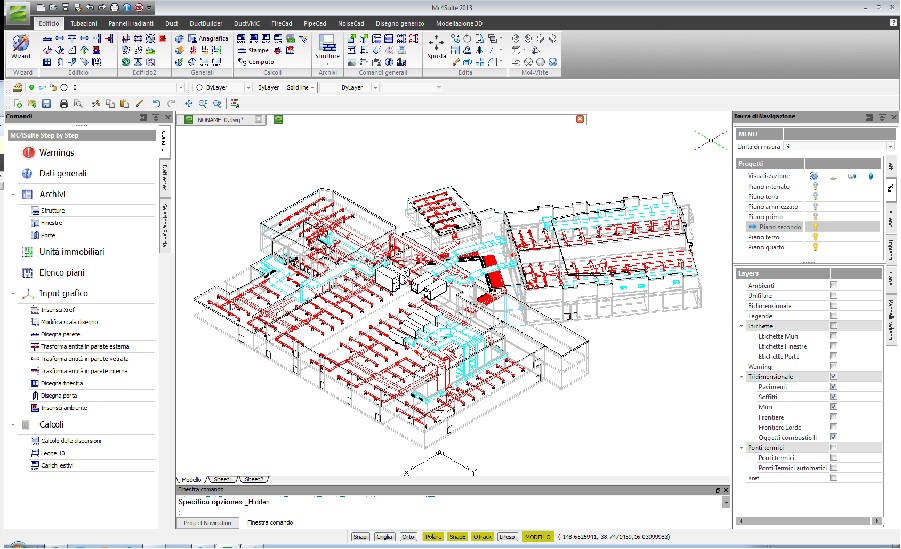Viewport: 901px width, 549px height.
Task: Open the NoiseCad ribbon tab
Action: [351, 24]
